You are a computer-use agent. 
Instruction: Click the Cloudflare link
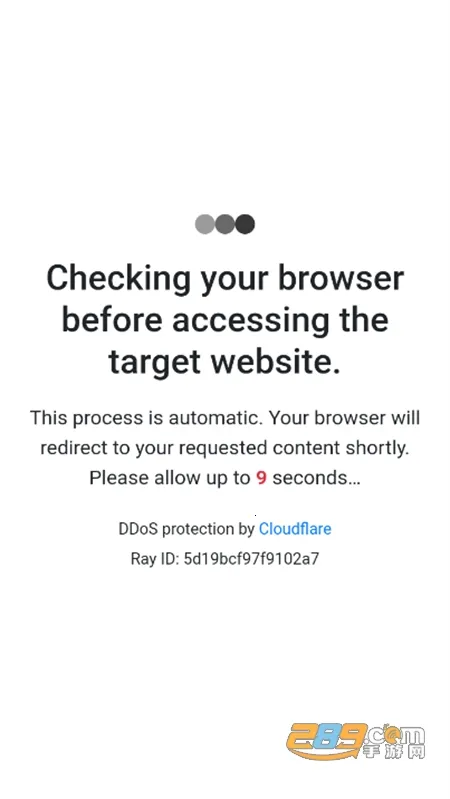point(295,529)
